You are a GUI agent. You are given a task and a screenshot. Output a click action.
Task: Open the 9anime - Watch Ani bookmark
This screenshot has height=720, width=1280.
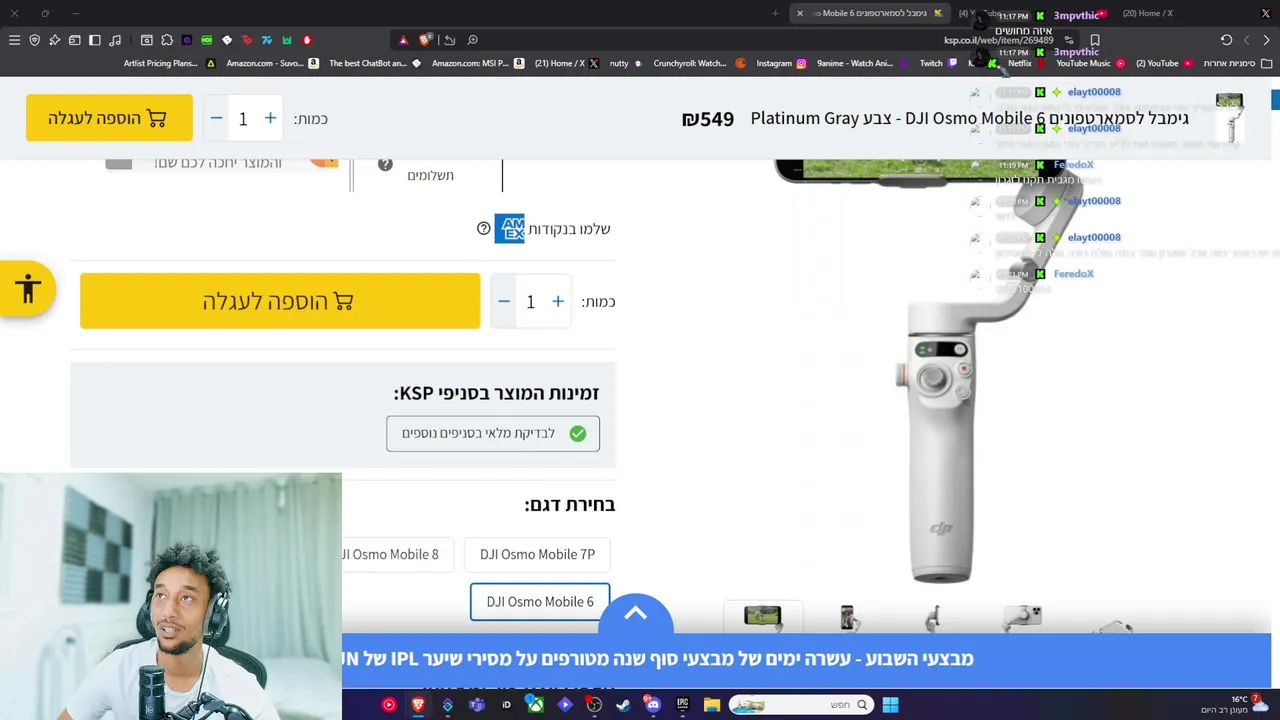coord(863,63)
